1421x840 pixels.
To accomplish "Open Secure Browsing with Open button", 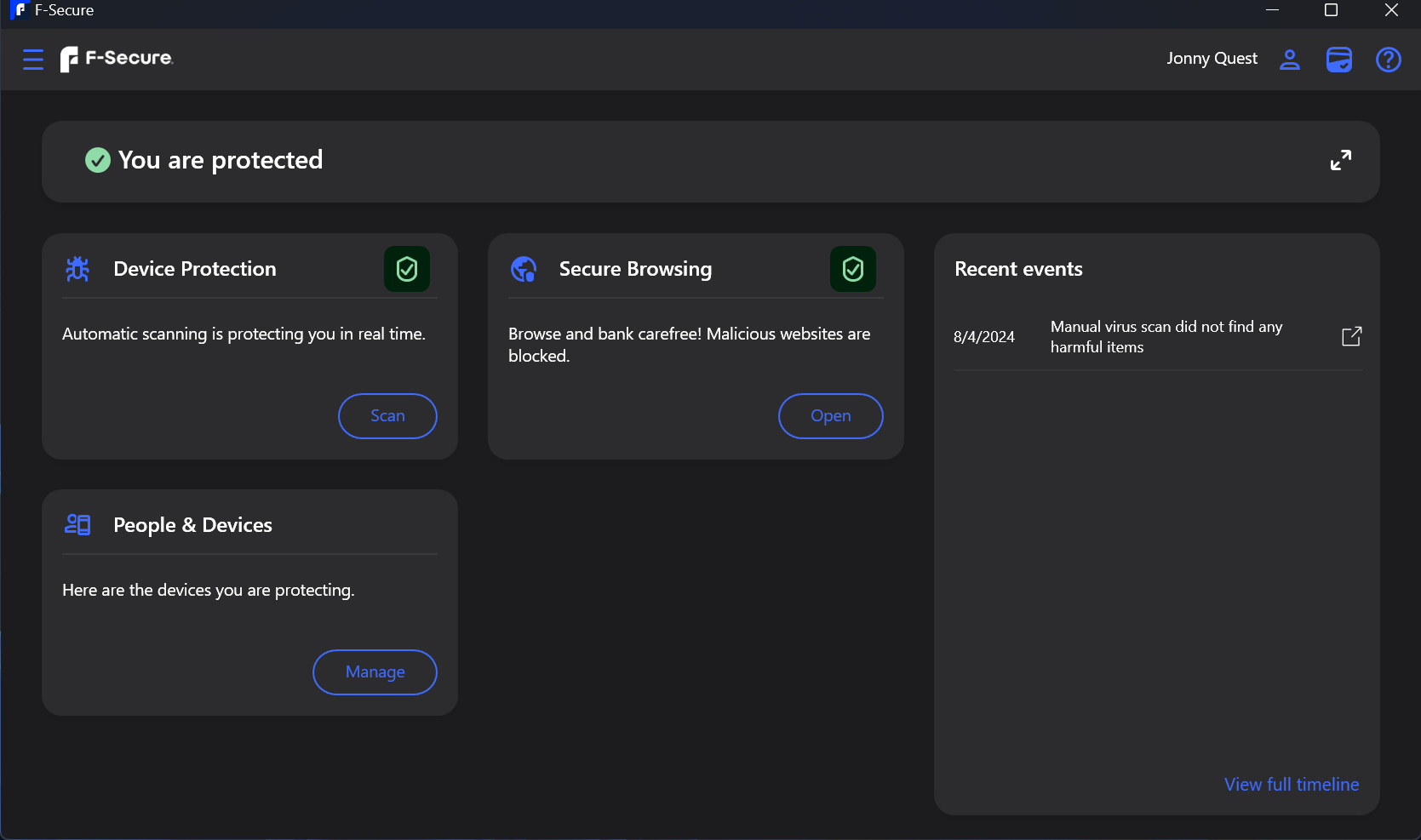I will 831,416.
